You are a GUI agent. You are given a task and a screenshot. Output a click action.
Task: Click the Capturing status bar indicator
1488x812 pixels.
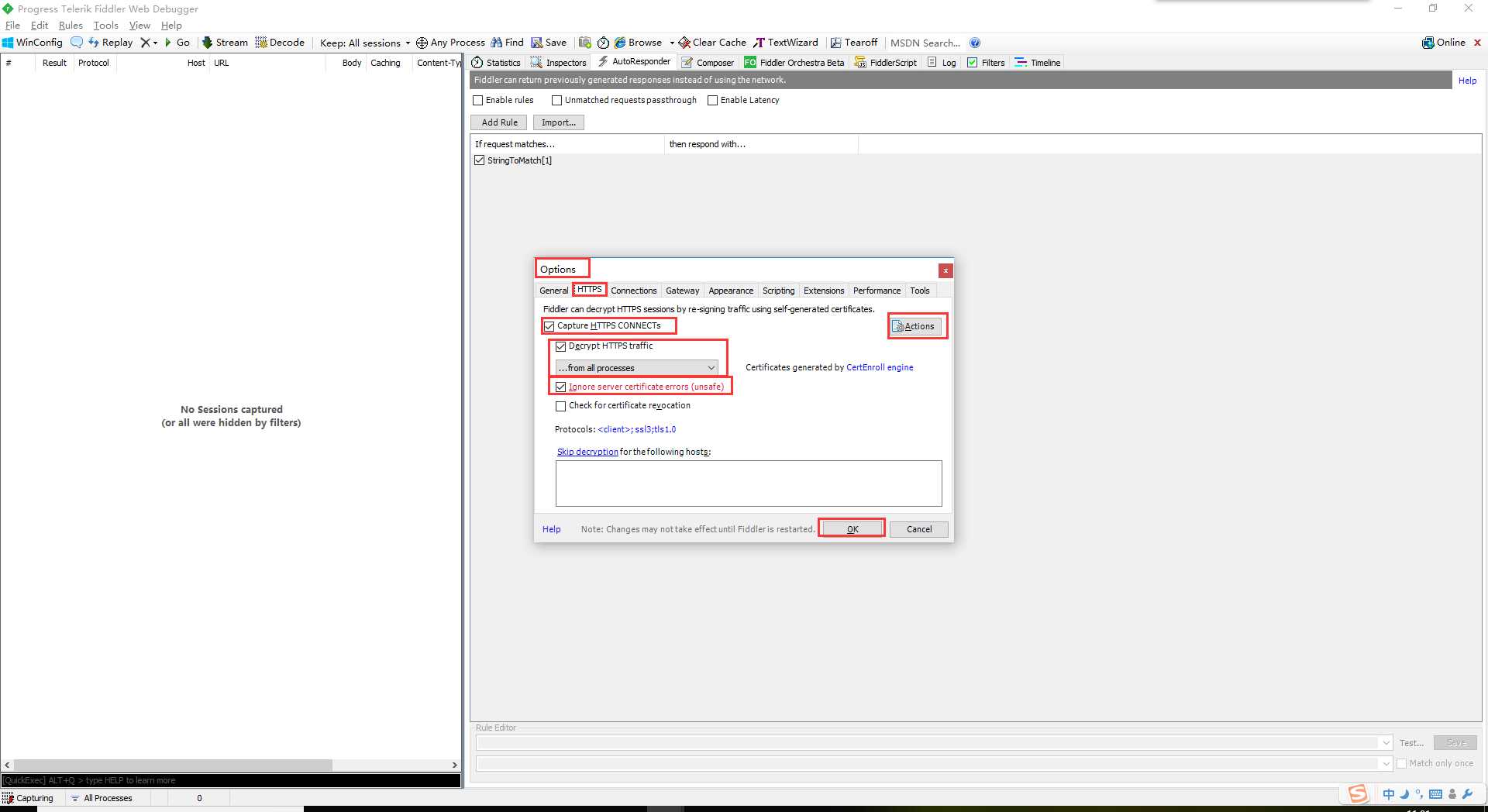tap(28, 798)
